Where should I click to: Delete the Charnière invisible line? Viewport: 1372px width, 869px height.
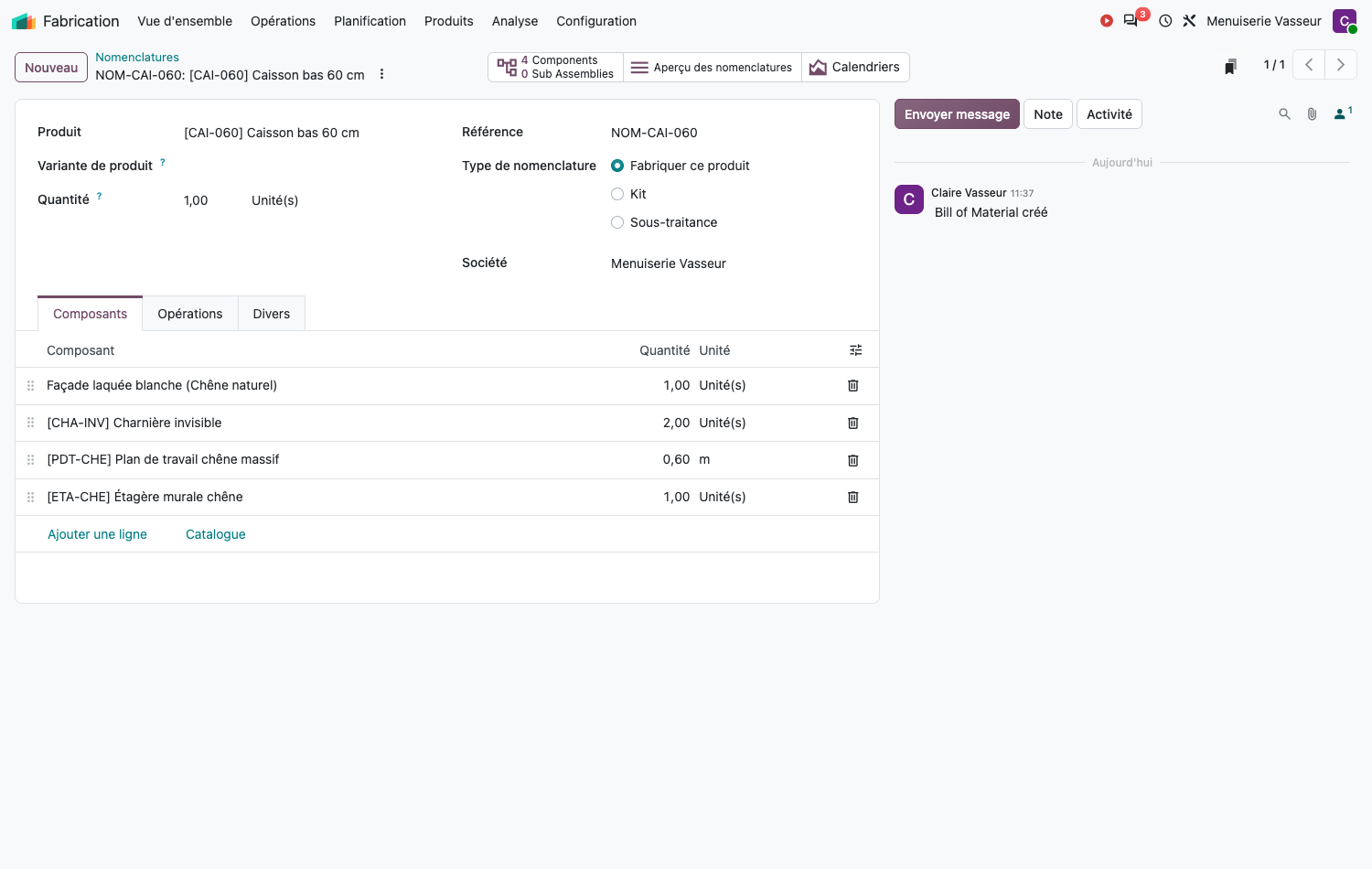853,424
